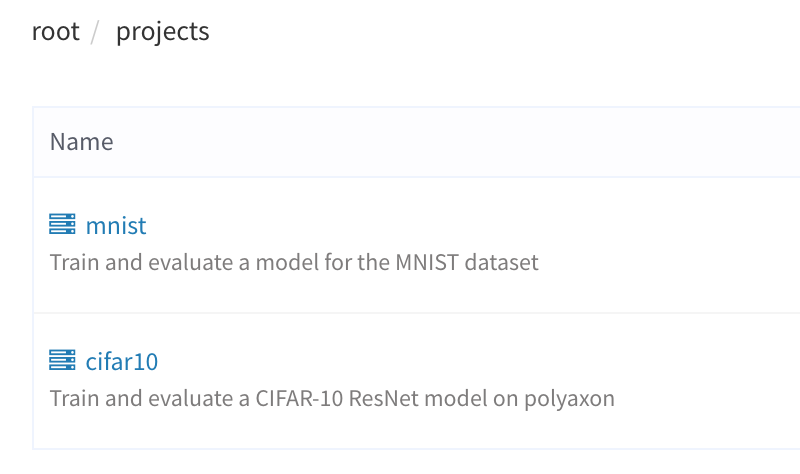Click the cifar10 project icon
This screenshot has height=474, width=800.
(x=62, y=360)
